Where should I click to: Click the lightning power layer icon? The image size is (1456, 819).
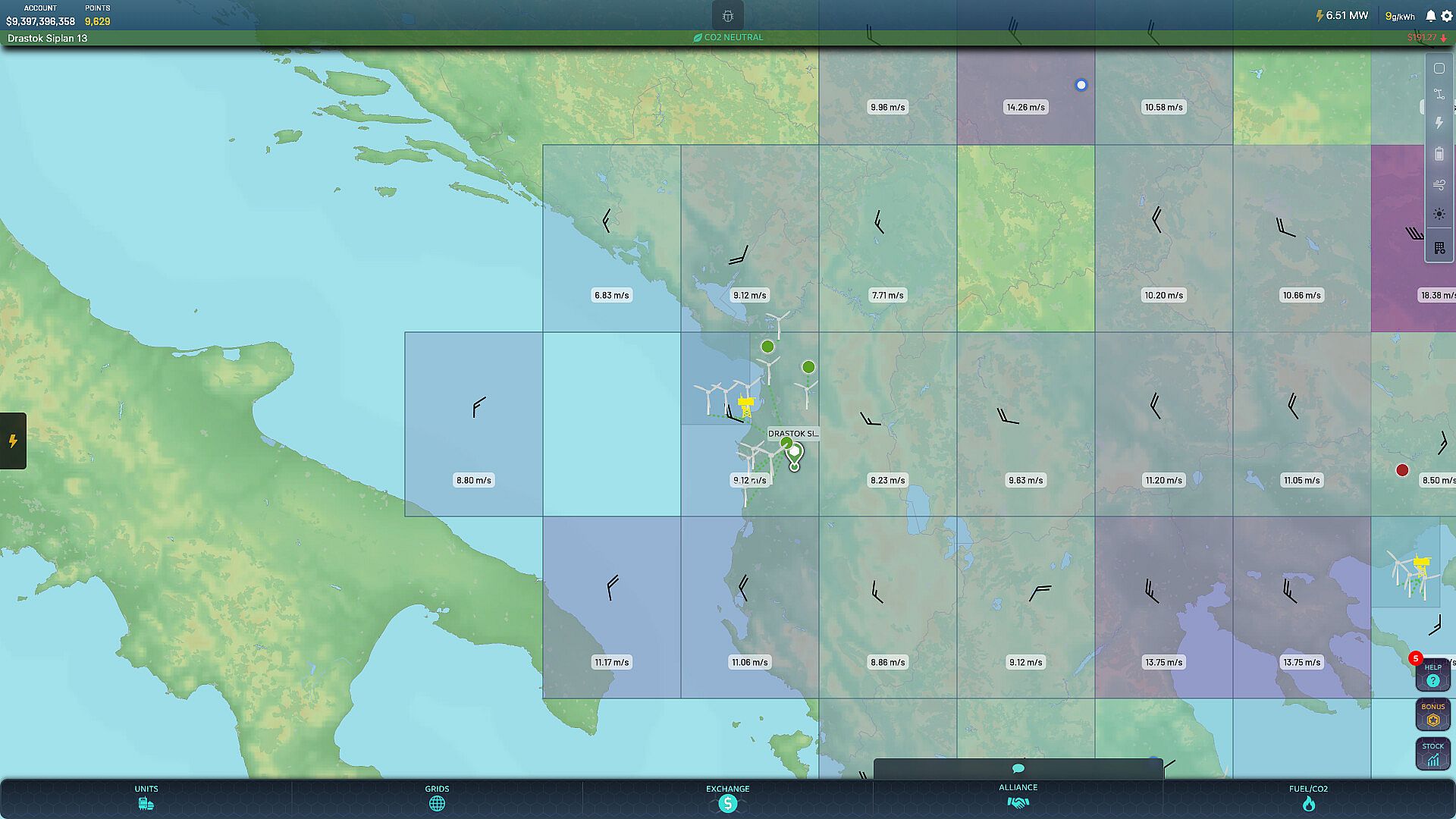(x=1439, y=123)
